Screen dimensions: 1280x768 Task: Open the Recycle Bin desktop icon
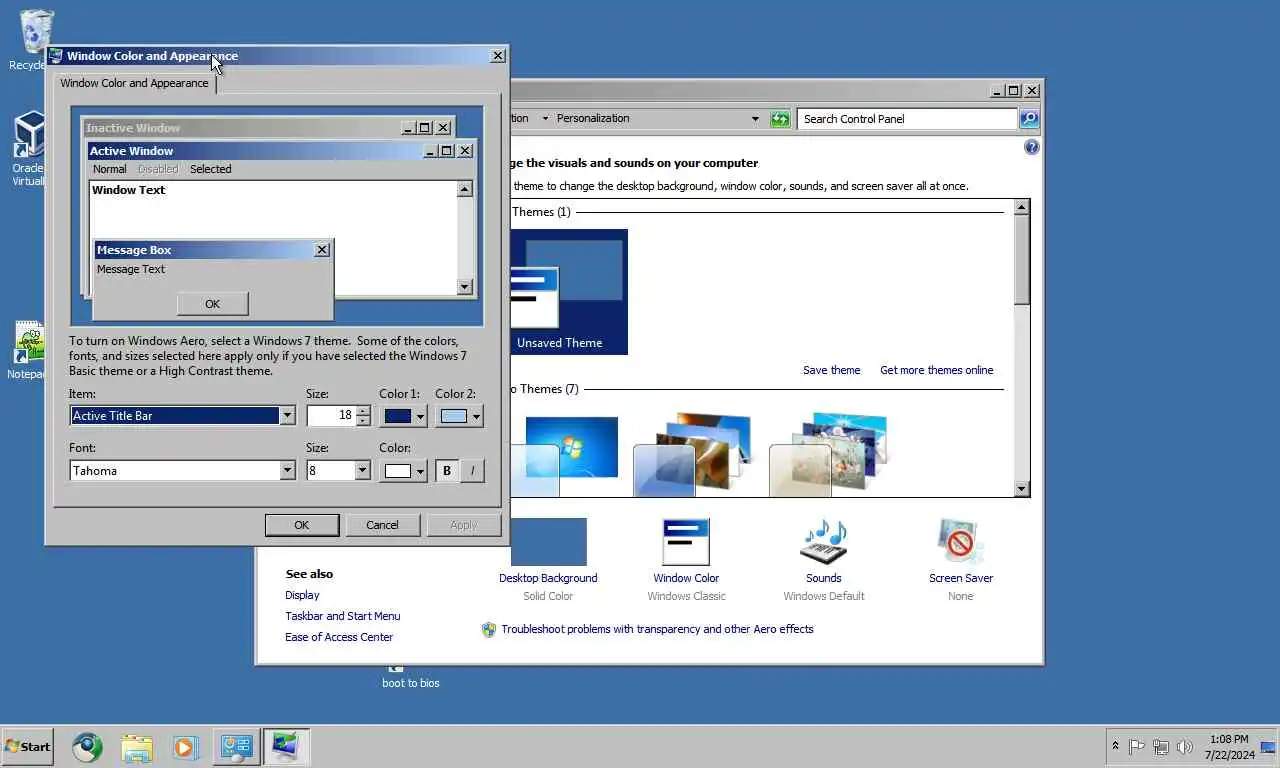coord(36,32)
